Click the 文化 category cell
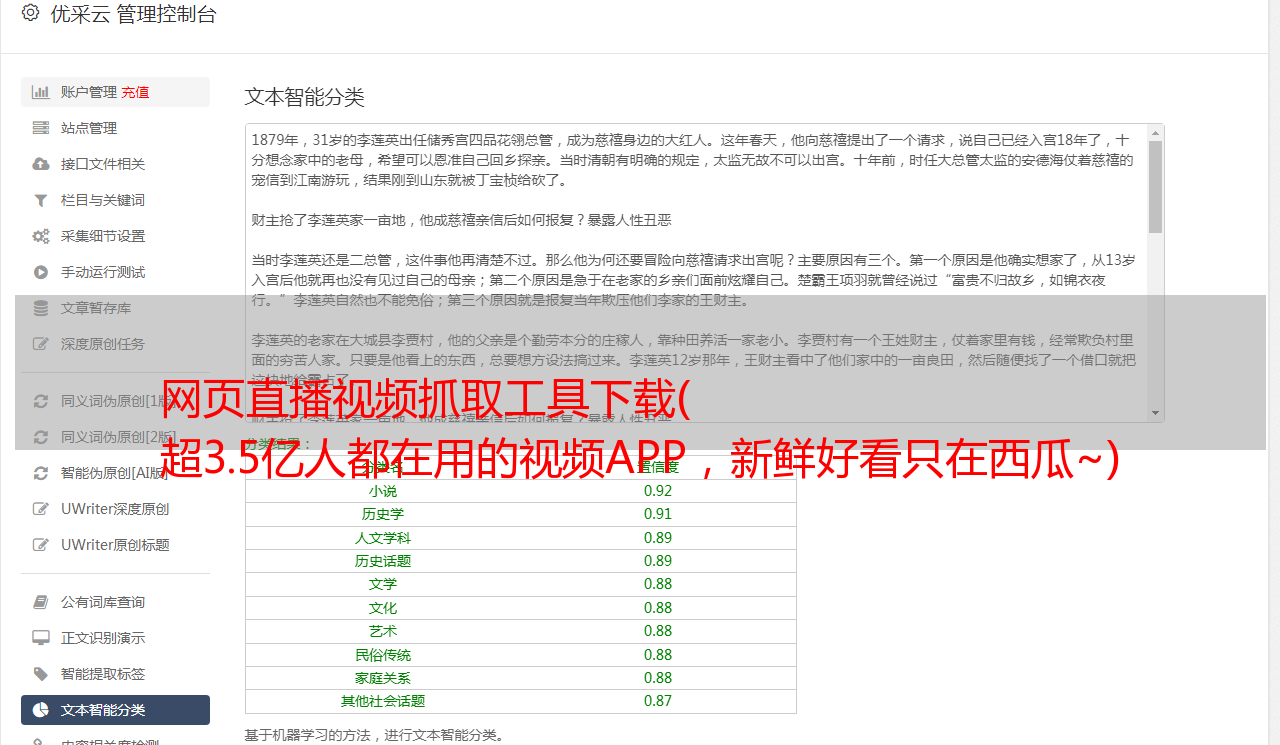Screen dimensions: 1280x745 383,608
